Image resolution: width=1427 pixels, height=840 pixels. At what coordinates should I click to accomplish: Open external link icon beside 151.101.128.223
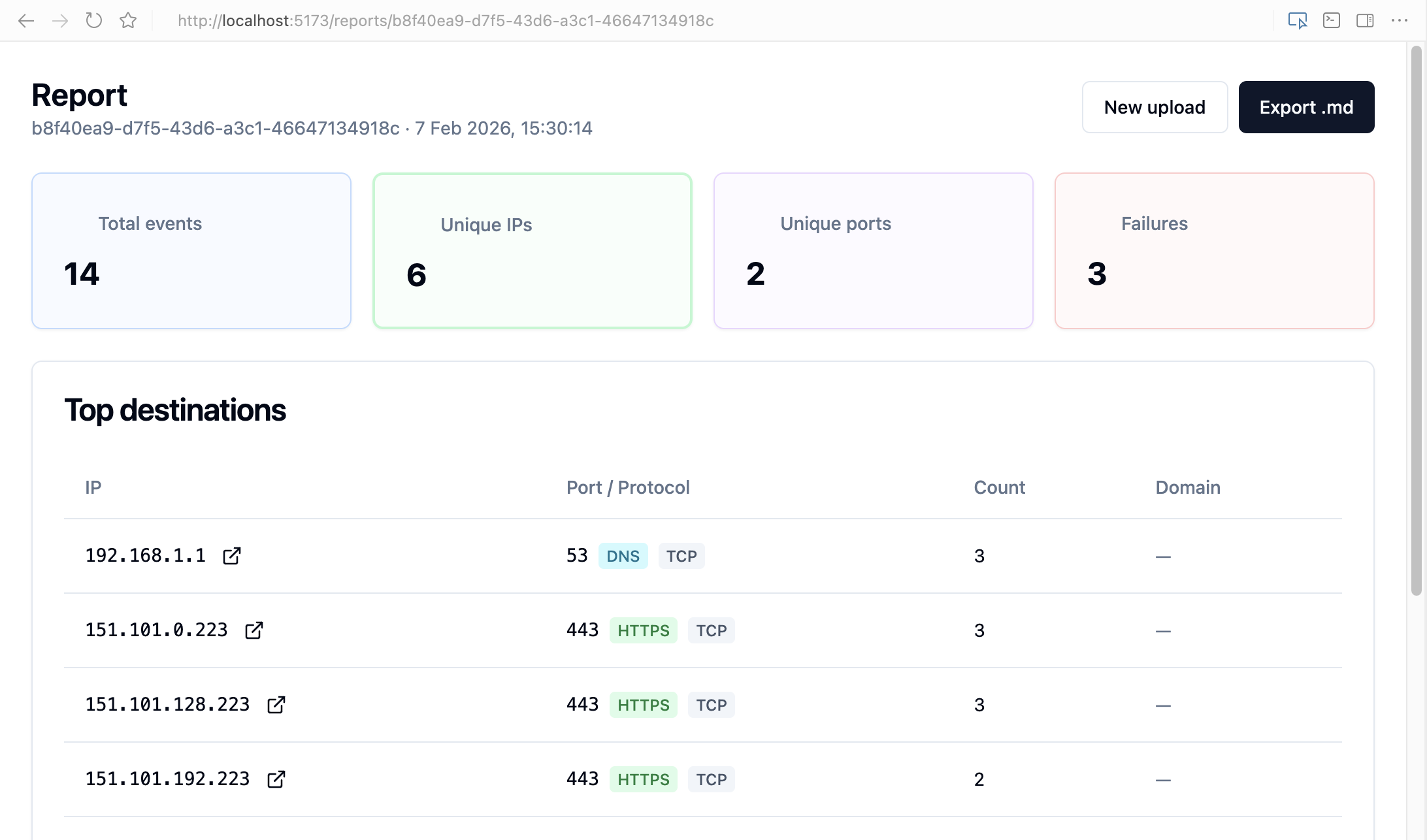point(276,705)
